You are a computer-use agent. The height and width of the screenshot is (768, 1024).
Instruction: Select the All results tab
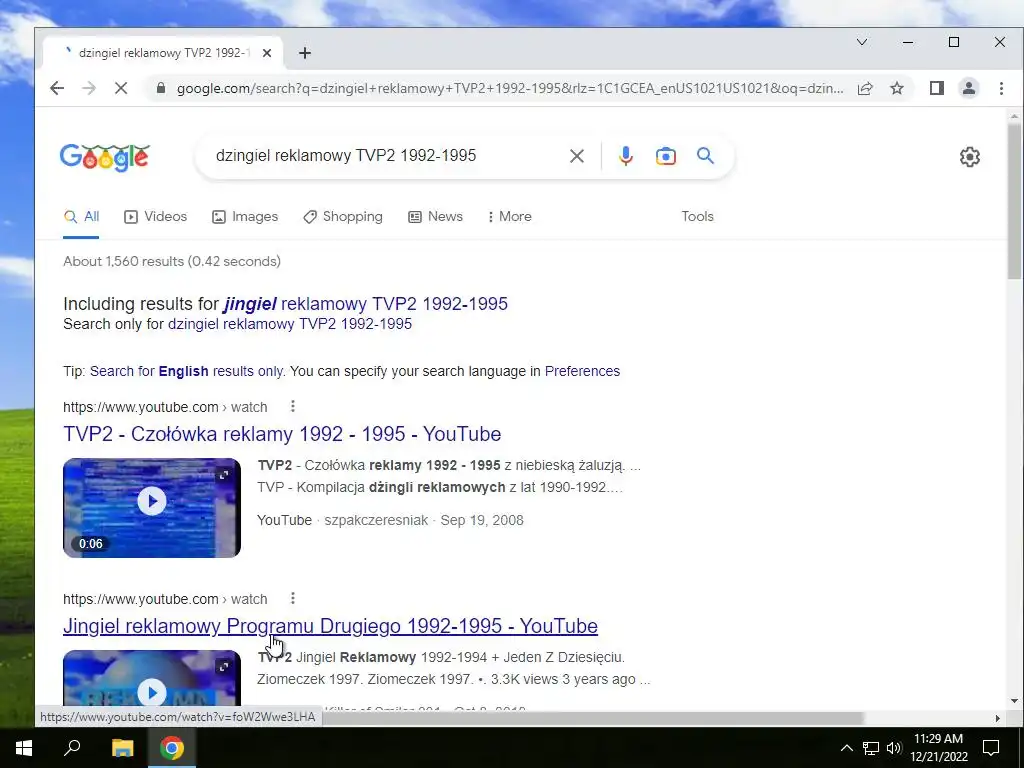tap(82, 217)
